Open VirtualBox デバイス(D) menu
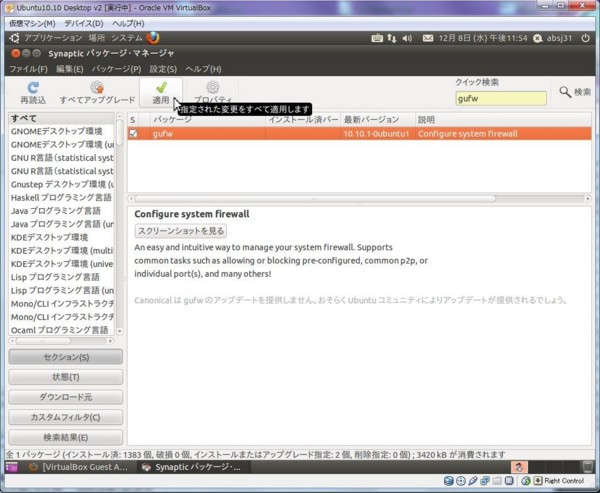 pyautogui.click(x=84, y=24)
